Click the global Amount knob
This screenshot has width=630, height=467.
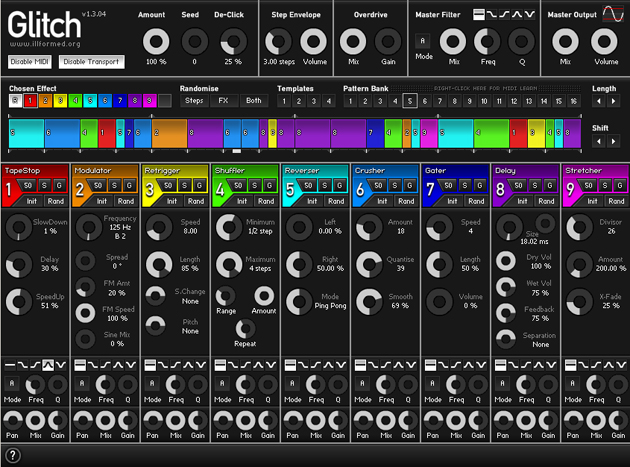(x=156, y=41)
